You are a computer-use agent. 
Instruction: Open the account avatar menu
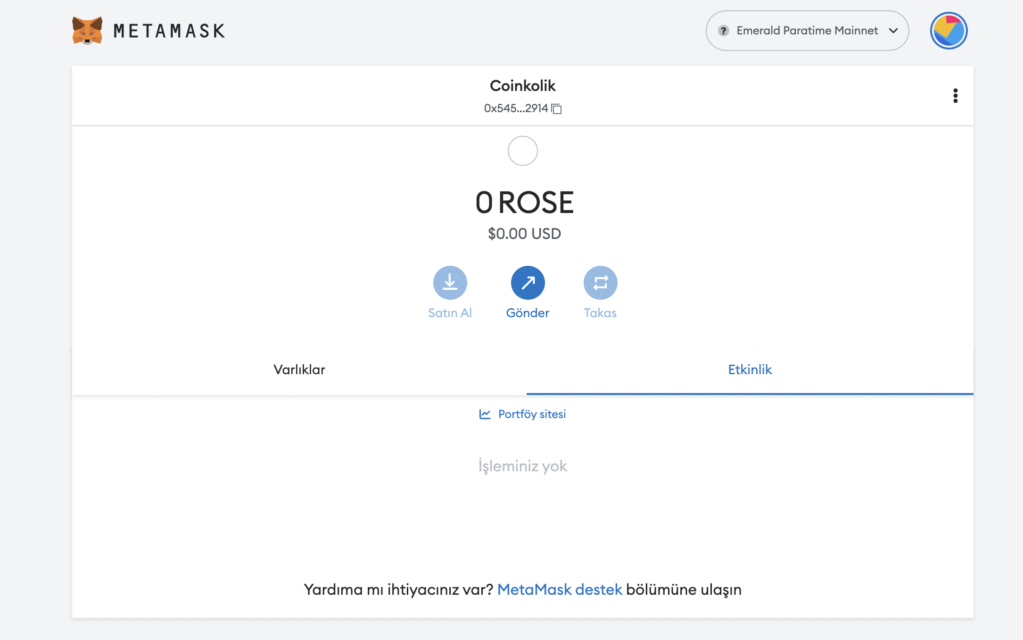[x=949, y=31]
